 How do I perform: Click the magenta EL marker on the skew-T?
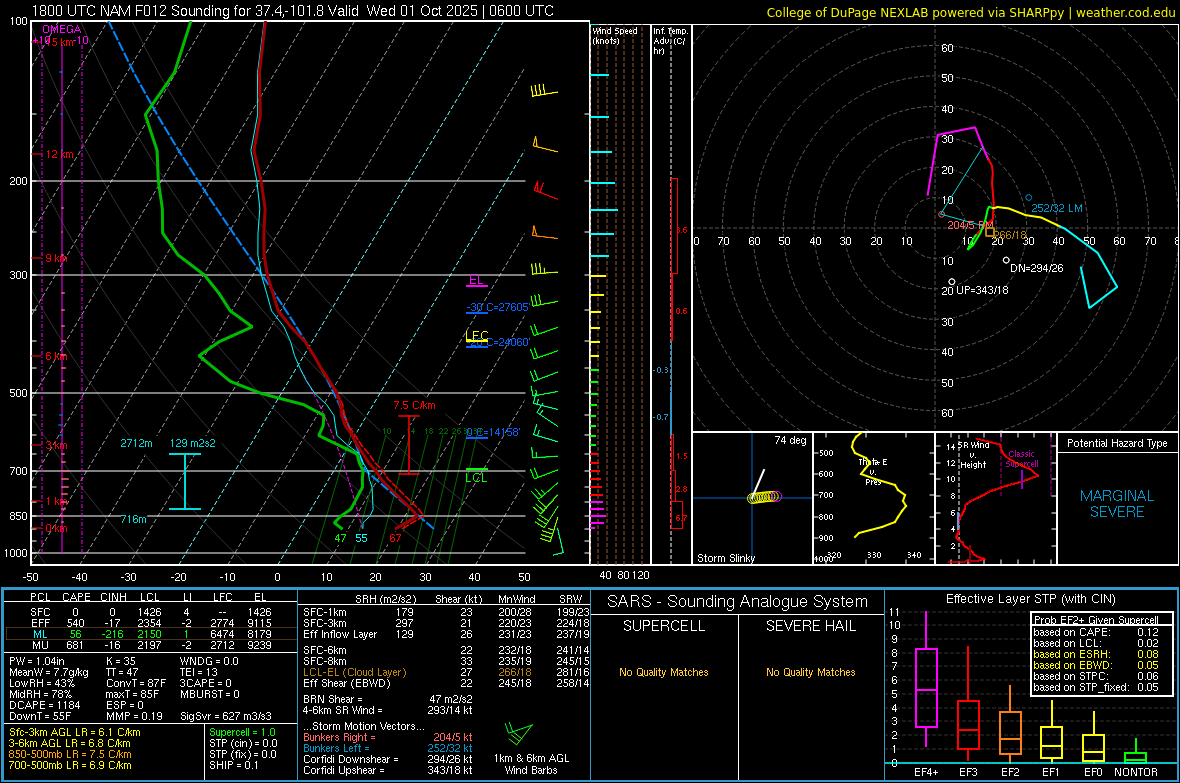tap(476, 282)
